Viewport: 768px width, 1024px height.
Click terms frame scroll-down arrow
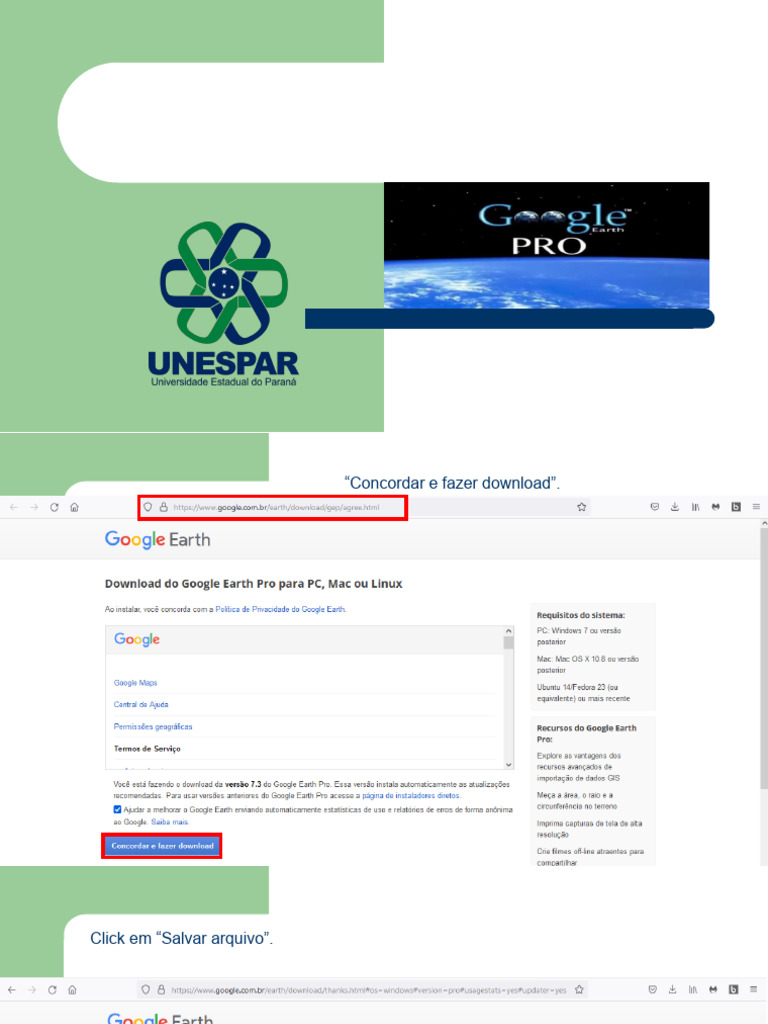click(509, 764)
